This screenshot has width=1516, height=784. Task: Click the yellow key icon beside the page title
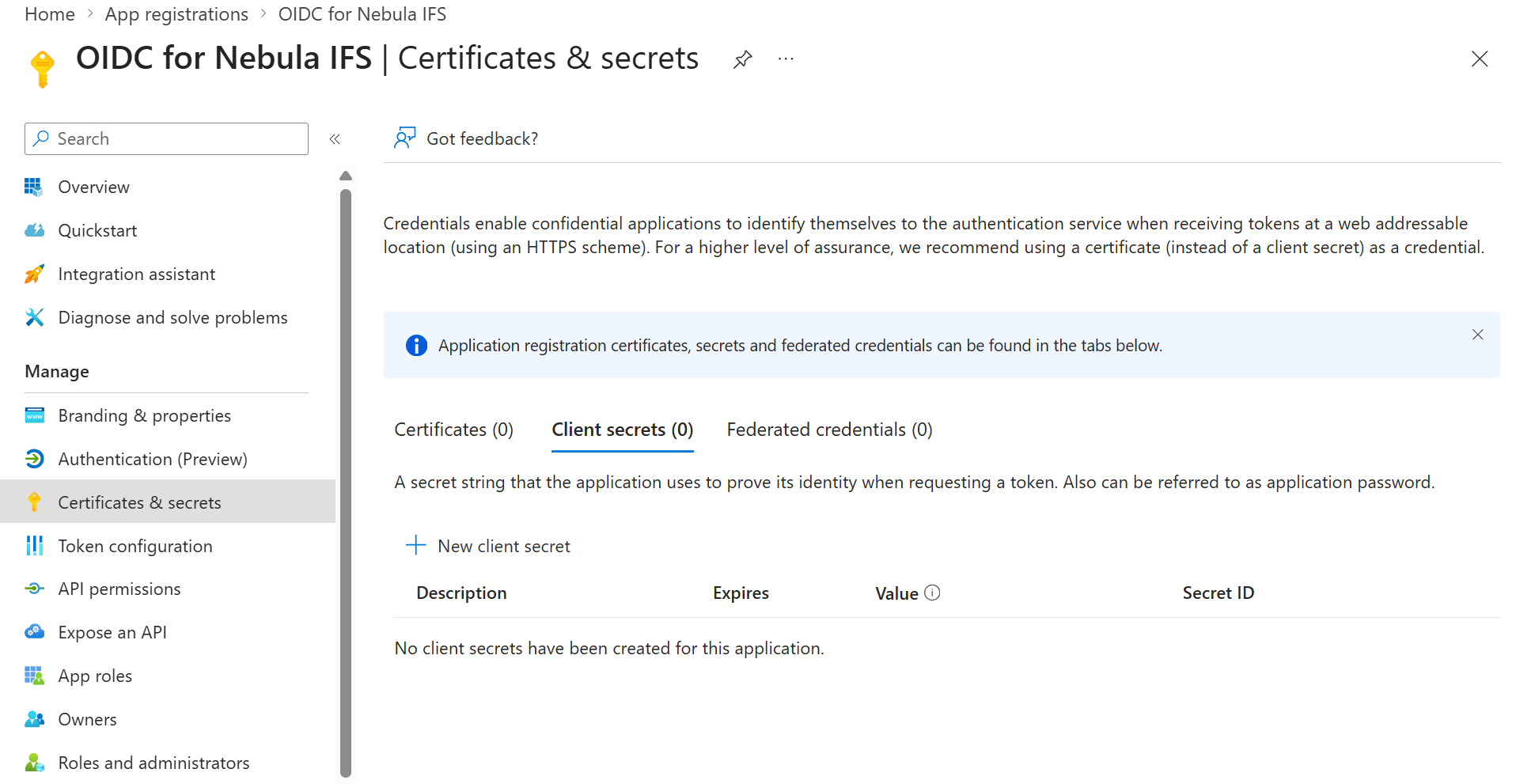(43, 69)
